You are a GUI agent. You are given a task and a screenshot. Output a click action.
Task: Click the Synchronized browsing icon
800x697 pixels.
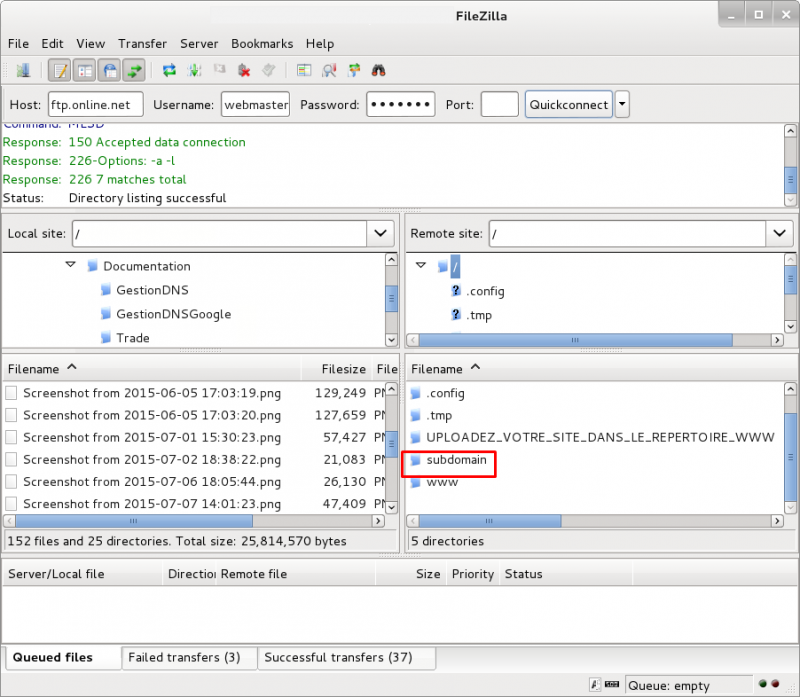pos(354,70)
